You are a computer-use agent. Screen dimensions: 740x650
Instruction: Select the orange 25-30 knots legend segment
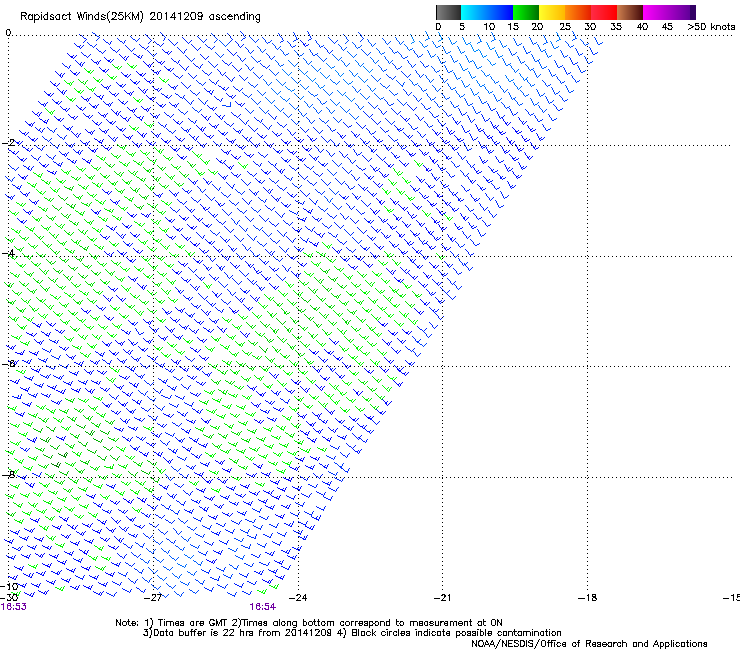point(578,12)
